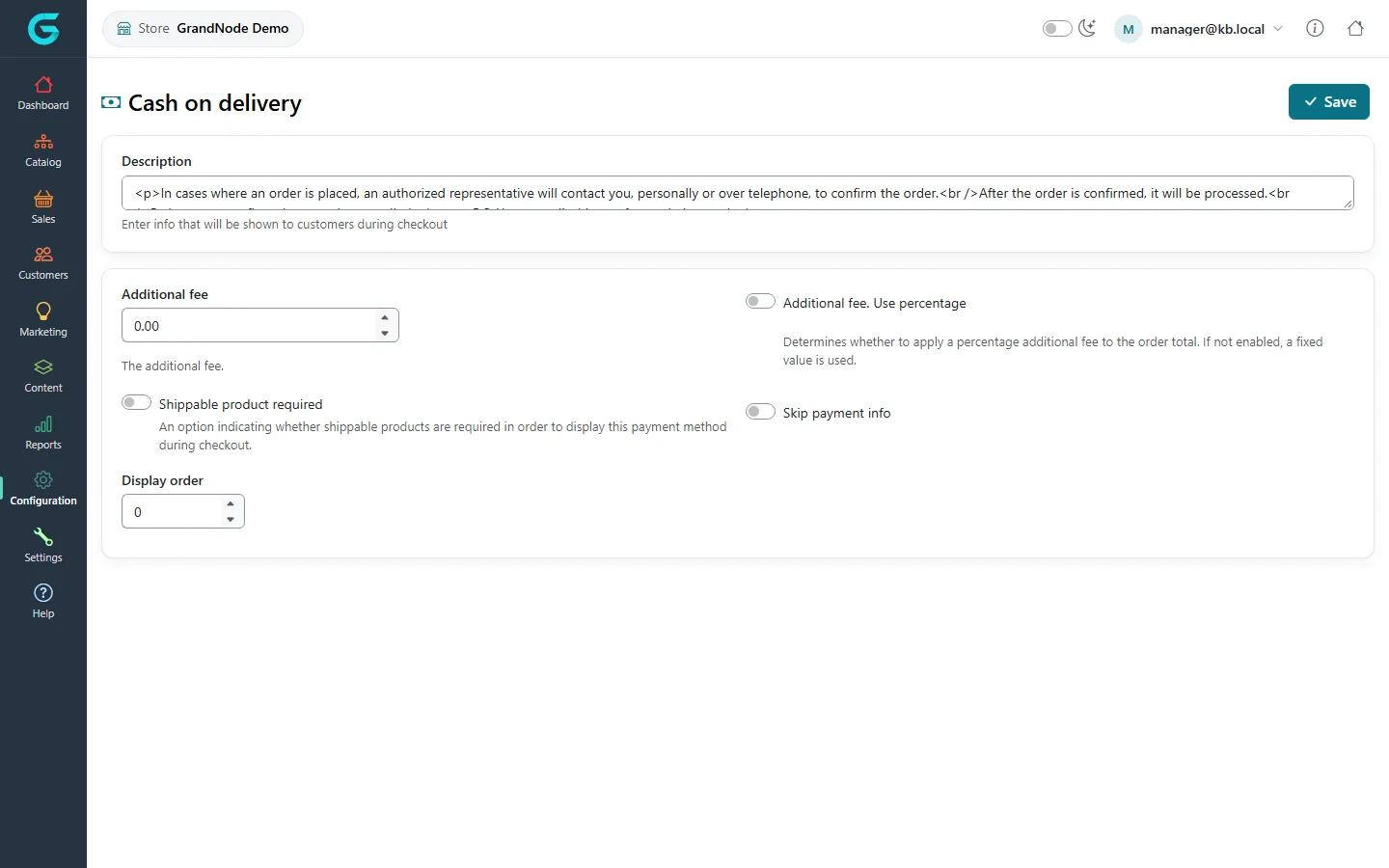
Task: Click the 'Display order' field label
Action: (x=162, y=480)
